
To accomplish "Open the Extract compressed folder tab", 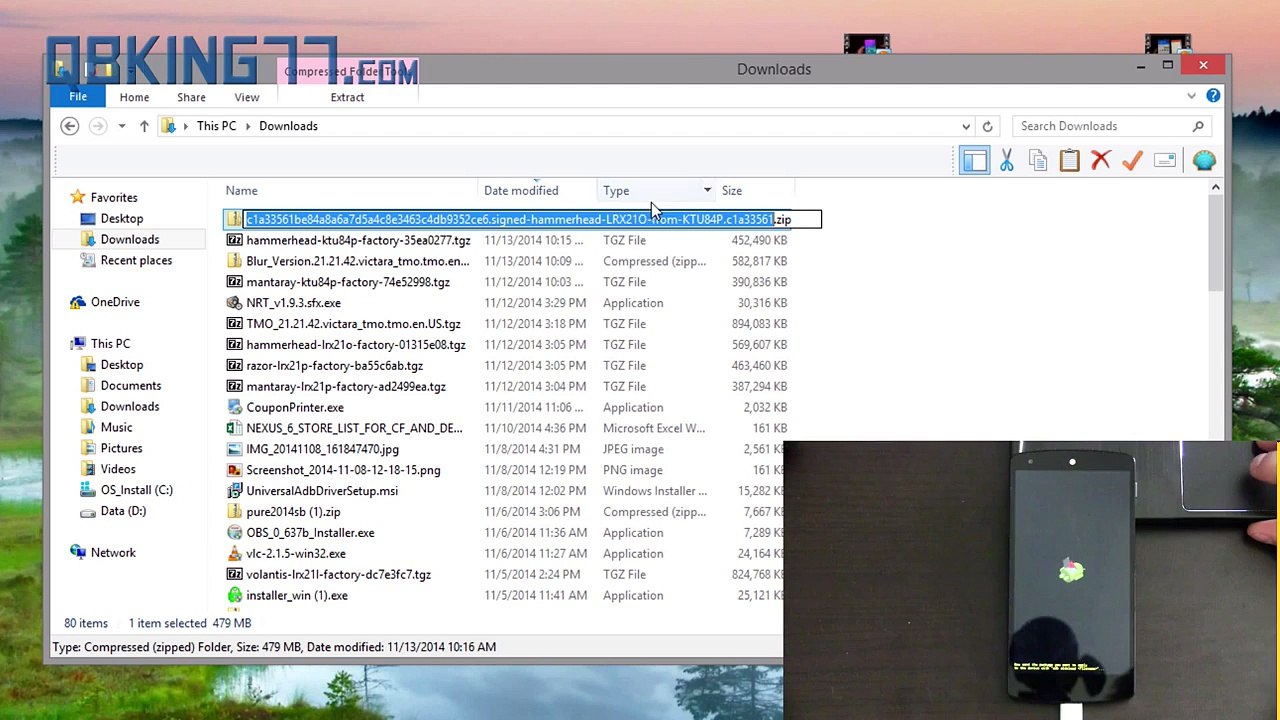I will coord(347,97).
